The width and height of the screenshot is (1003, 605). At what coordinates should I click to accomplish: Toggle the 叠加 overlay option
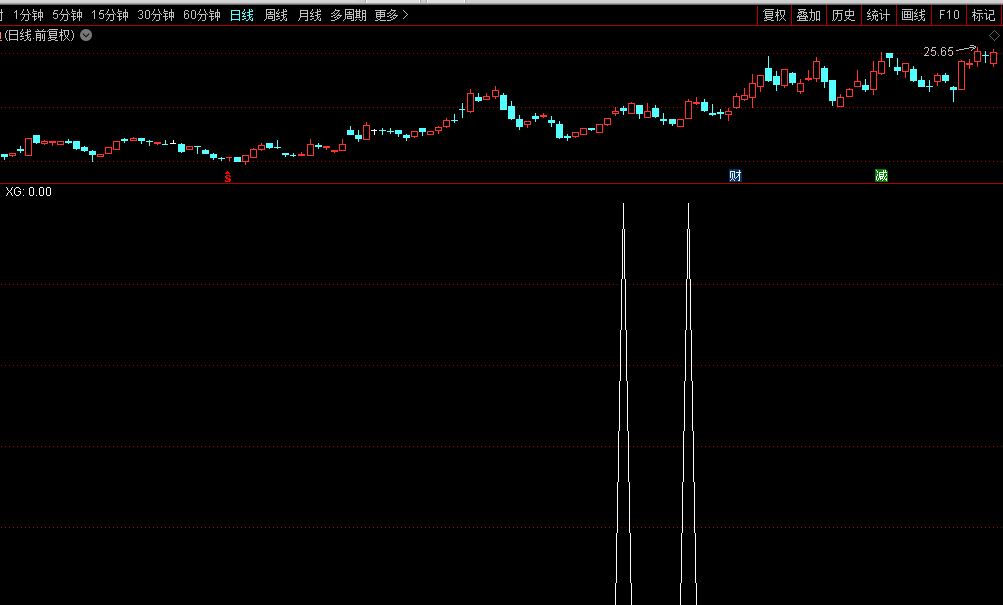[x=809, y=15]
